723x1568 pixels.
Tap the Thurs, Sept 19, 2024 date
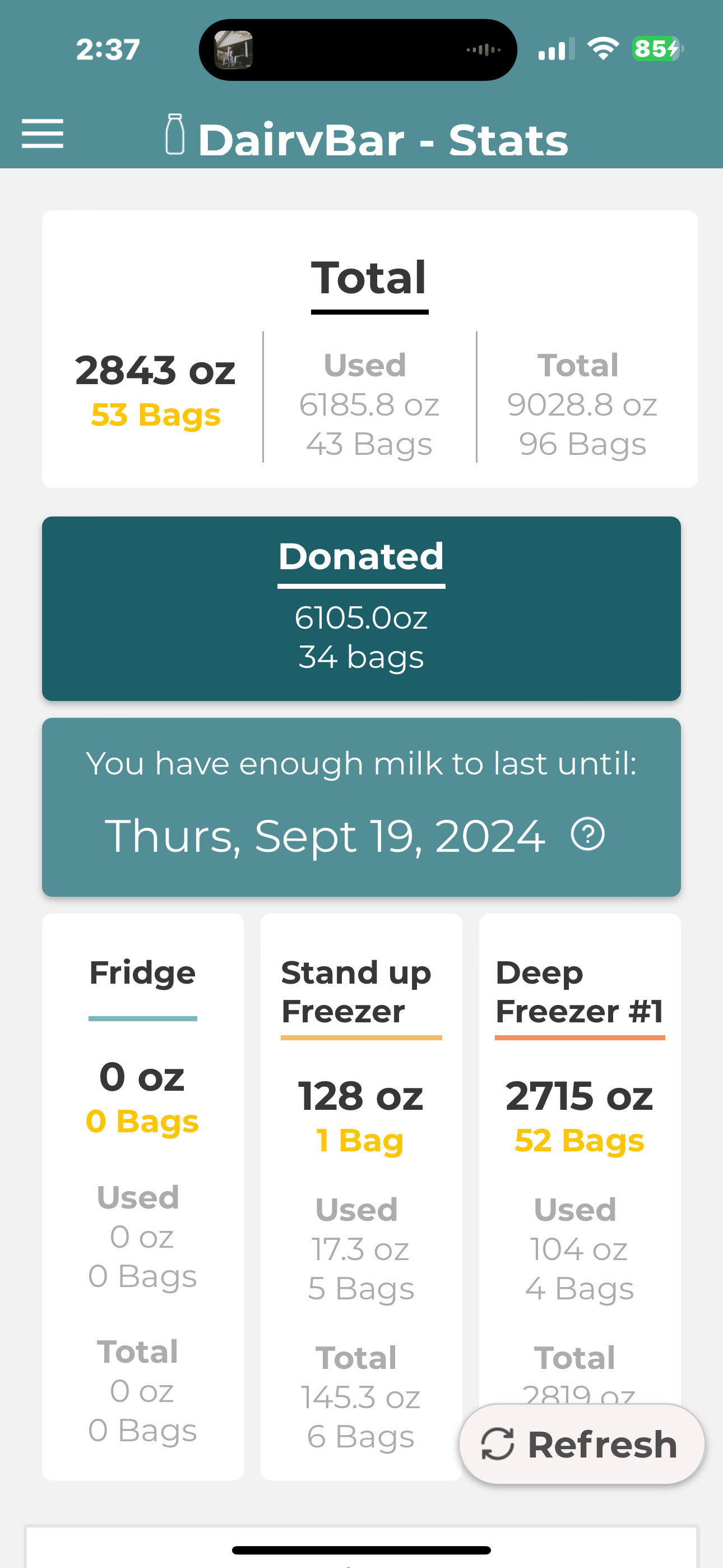[325, 836]
